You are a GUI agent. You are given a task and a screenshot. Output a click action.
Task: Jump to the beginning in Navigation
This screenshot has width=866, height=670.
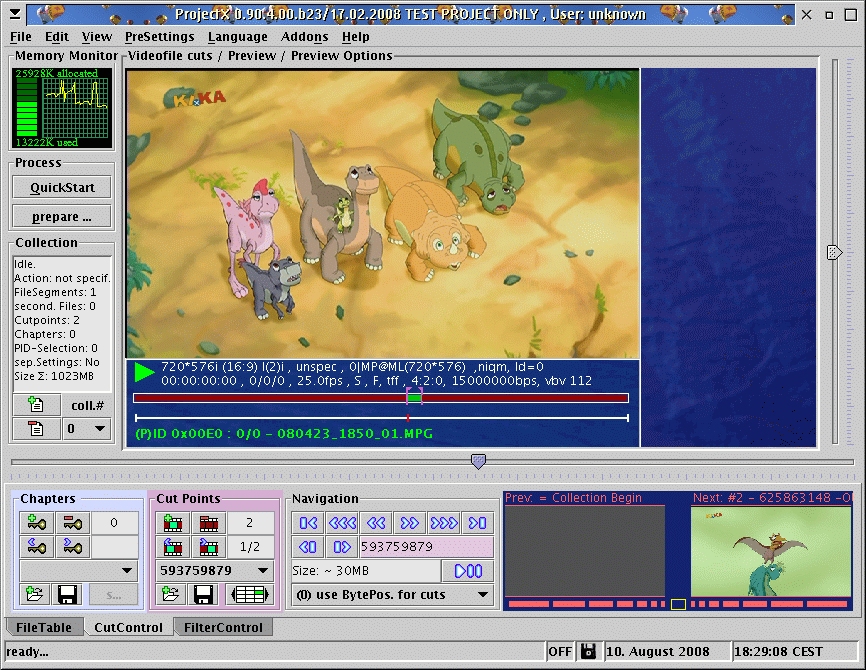308,523
